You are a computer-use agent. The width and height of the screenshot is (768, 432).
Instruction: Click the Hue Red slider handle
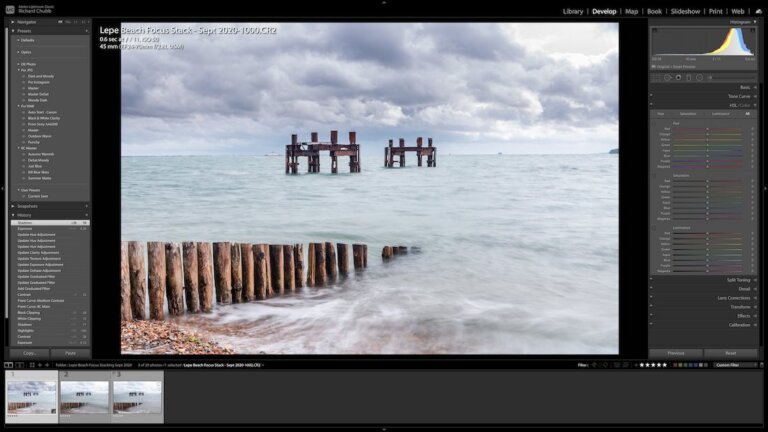point(707,129)
